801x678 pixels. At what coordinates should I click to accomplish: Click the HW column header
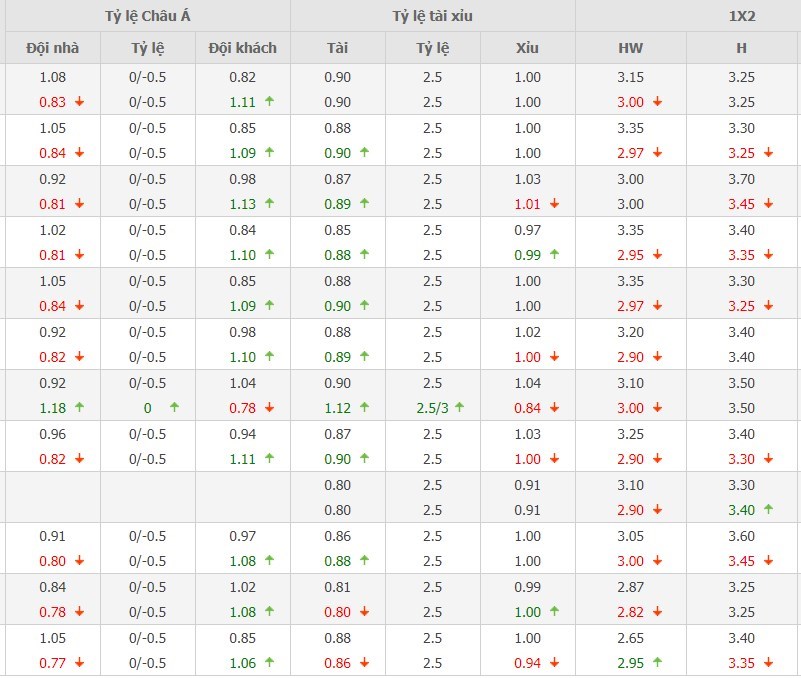click(x=631, y=48)
